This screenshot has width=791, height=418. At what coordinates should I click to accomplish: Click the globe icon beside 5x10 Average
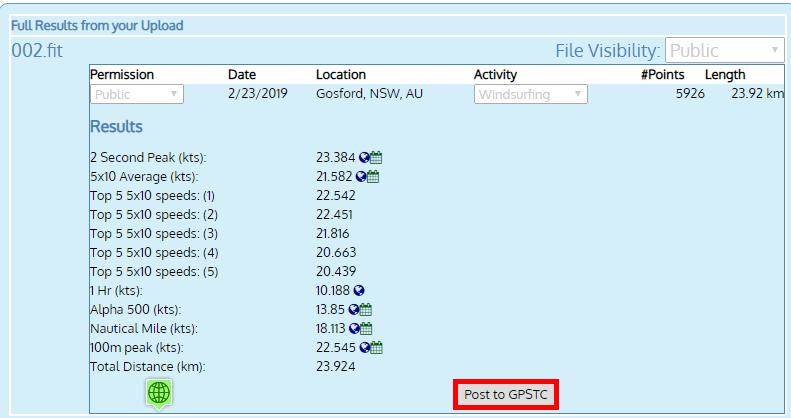click(x=362, y=177)
